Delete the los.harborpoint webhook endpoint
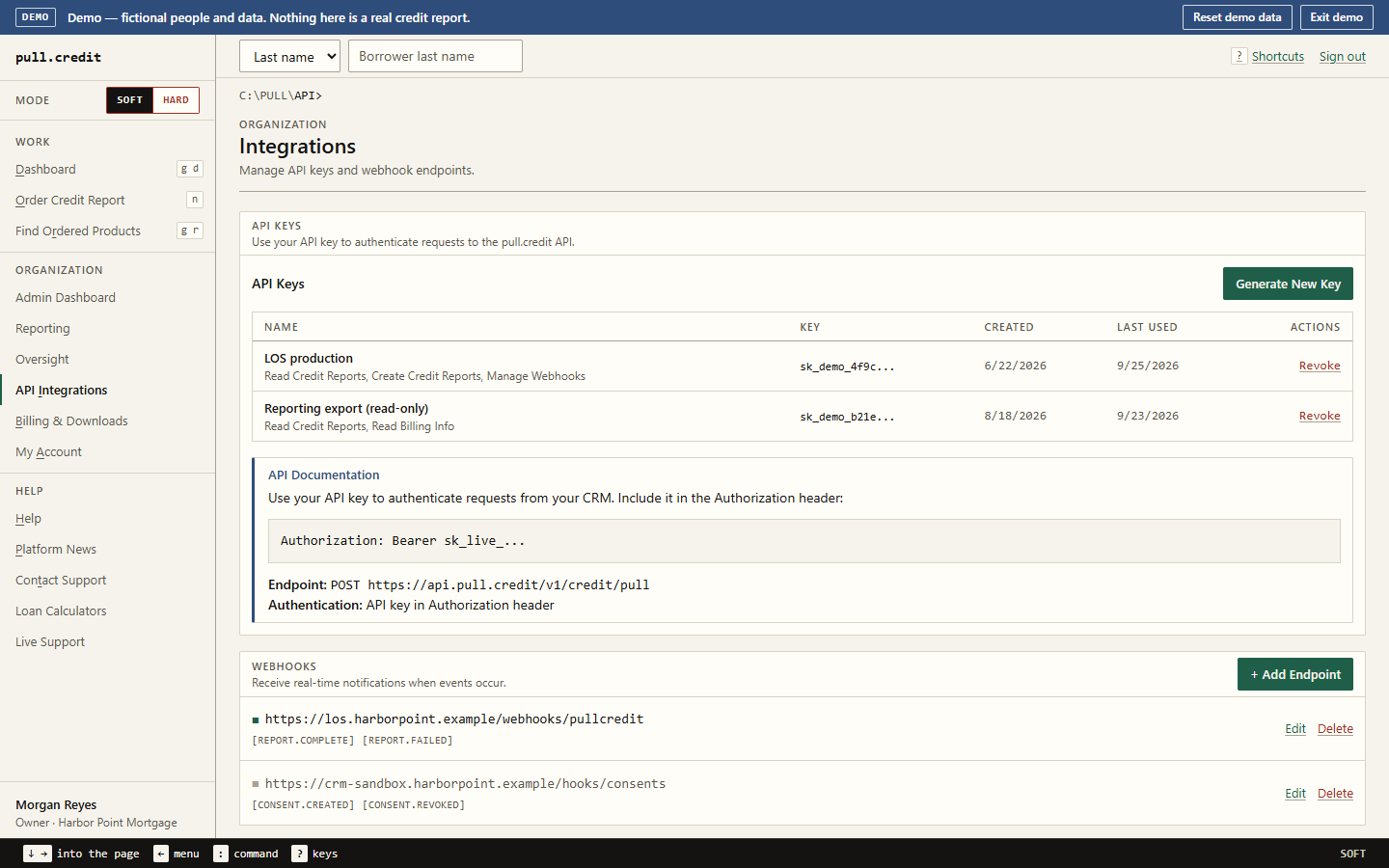Image resolution: width=1389 pixels, height=868 pixels. [1335, 729]
